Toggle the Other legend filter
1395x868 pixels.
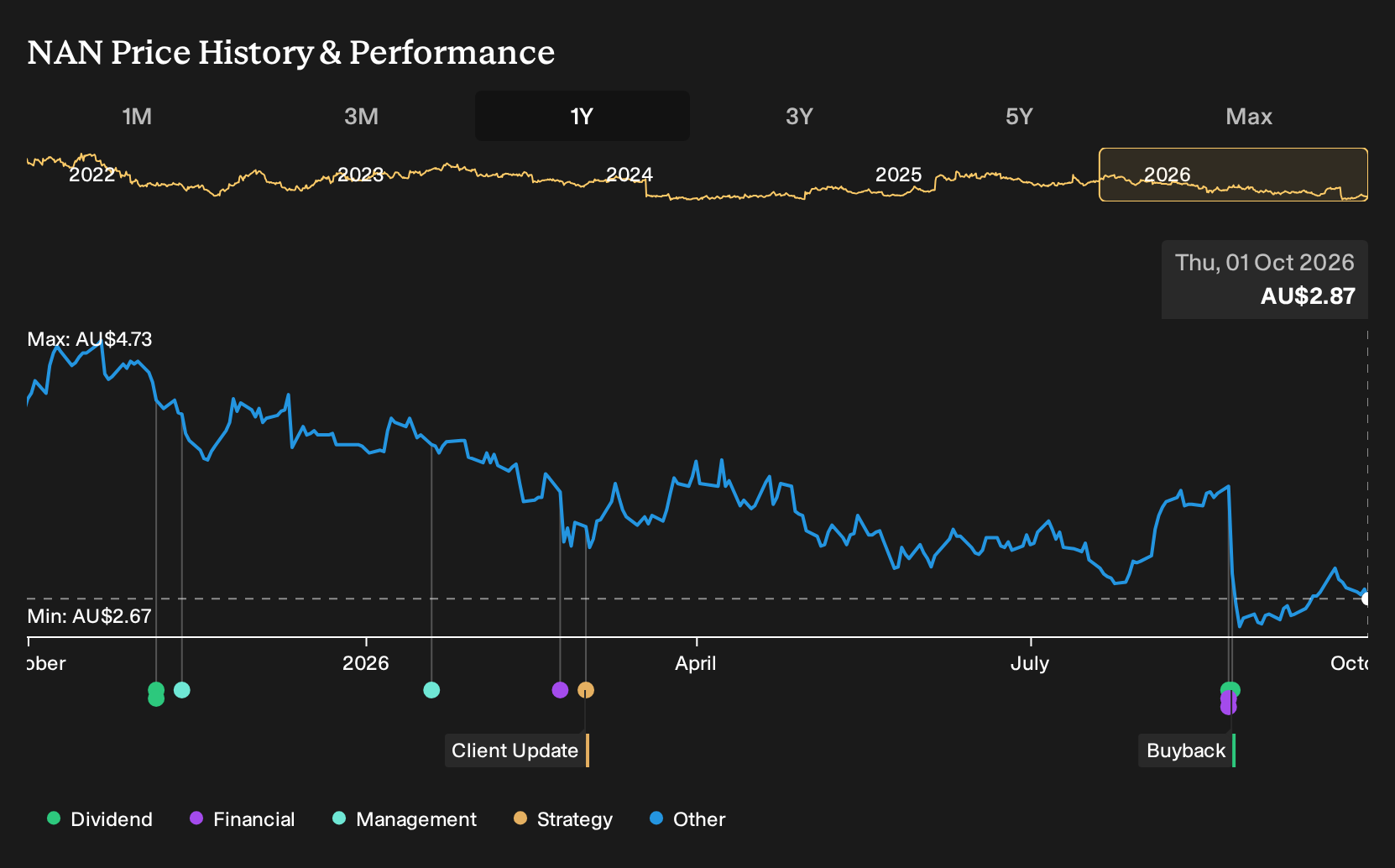(x=687, y=819)
